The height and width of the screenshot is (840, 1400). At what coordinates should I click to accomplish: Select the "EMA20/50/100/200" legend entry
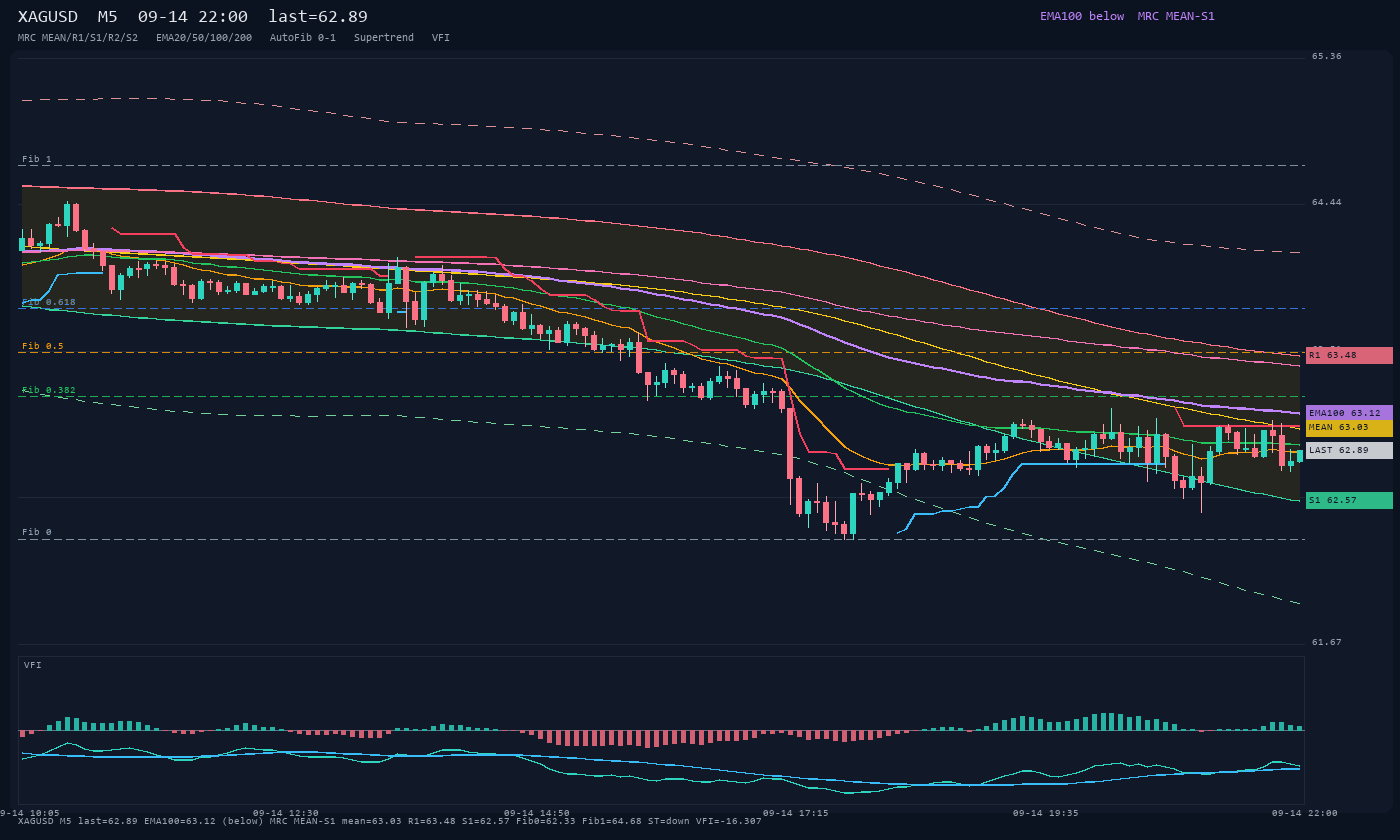(204, 38)
